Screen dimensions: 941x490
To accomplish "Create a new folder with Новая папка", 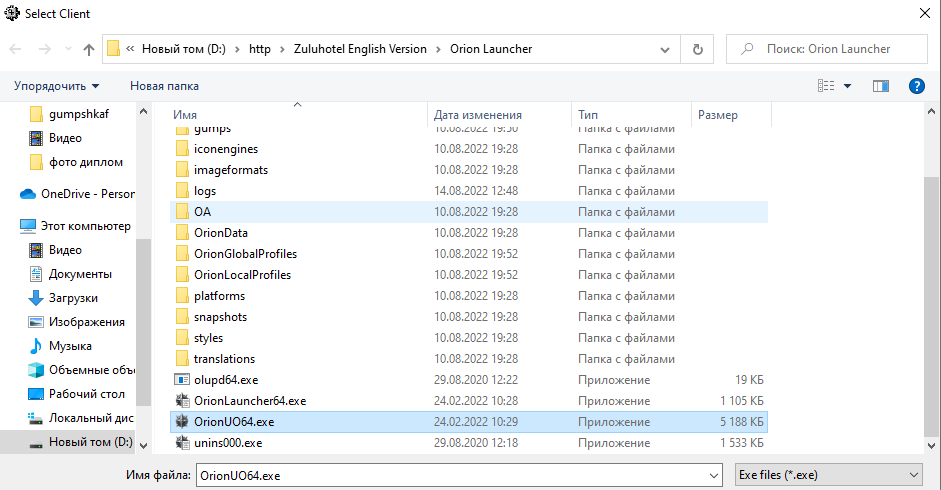I will (164, 86).
